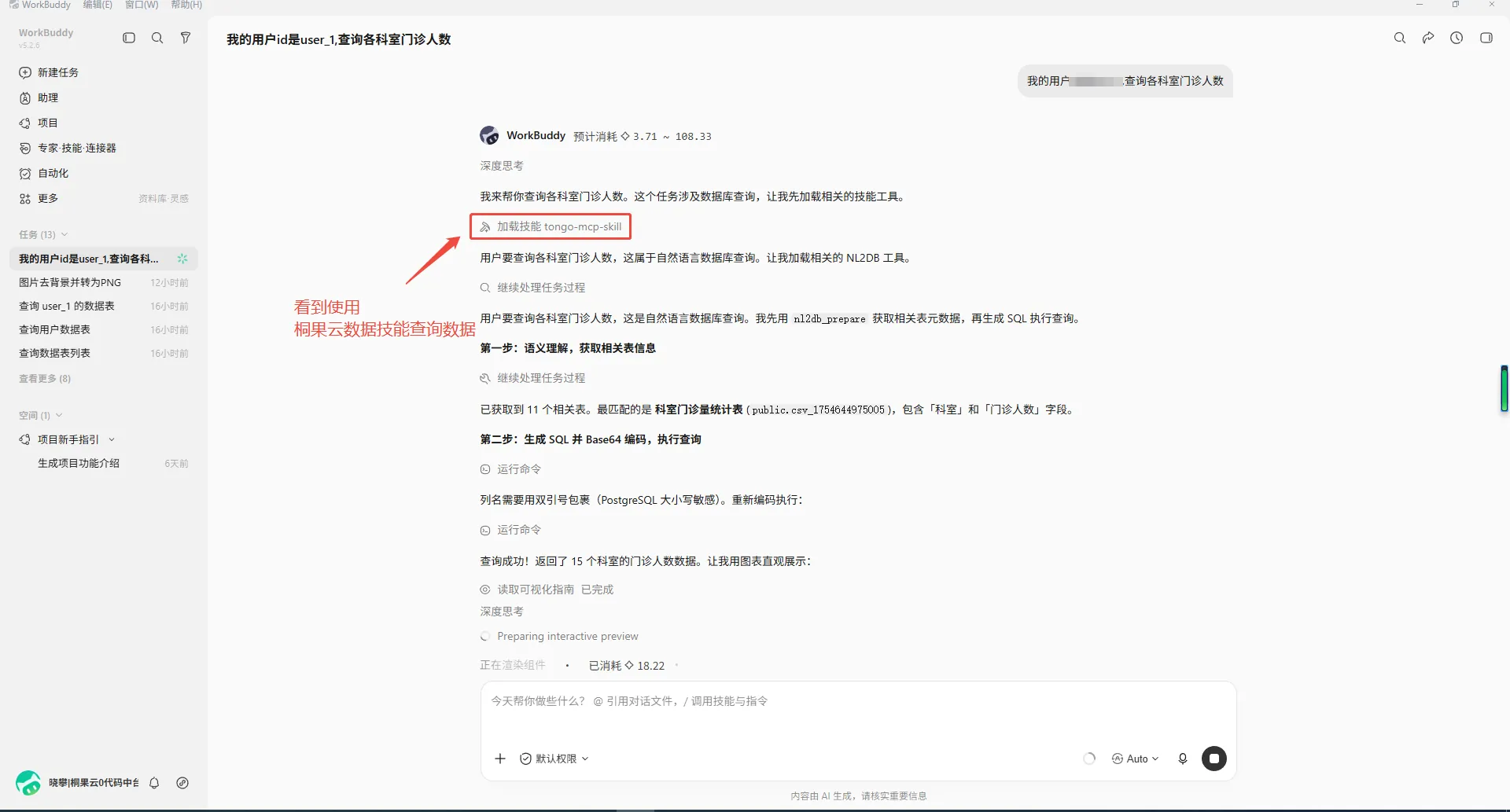Click the user avatar at the bottom left
The width and height of the screenshot is (1510, 812).
[28, 783]
